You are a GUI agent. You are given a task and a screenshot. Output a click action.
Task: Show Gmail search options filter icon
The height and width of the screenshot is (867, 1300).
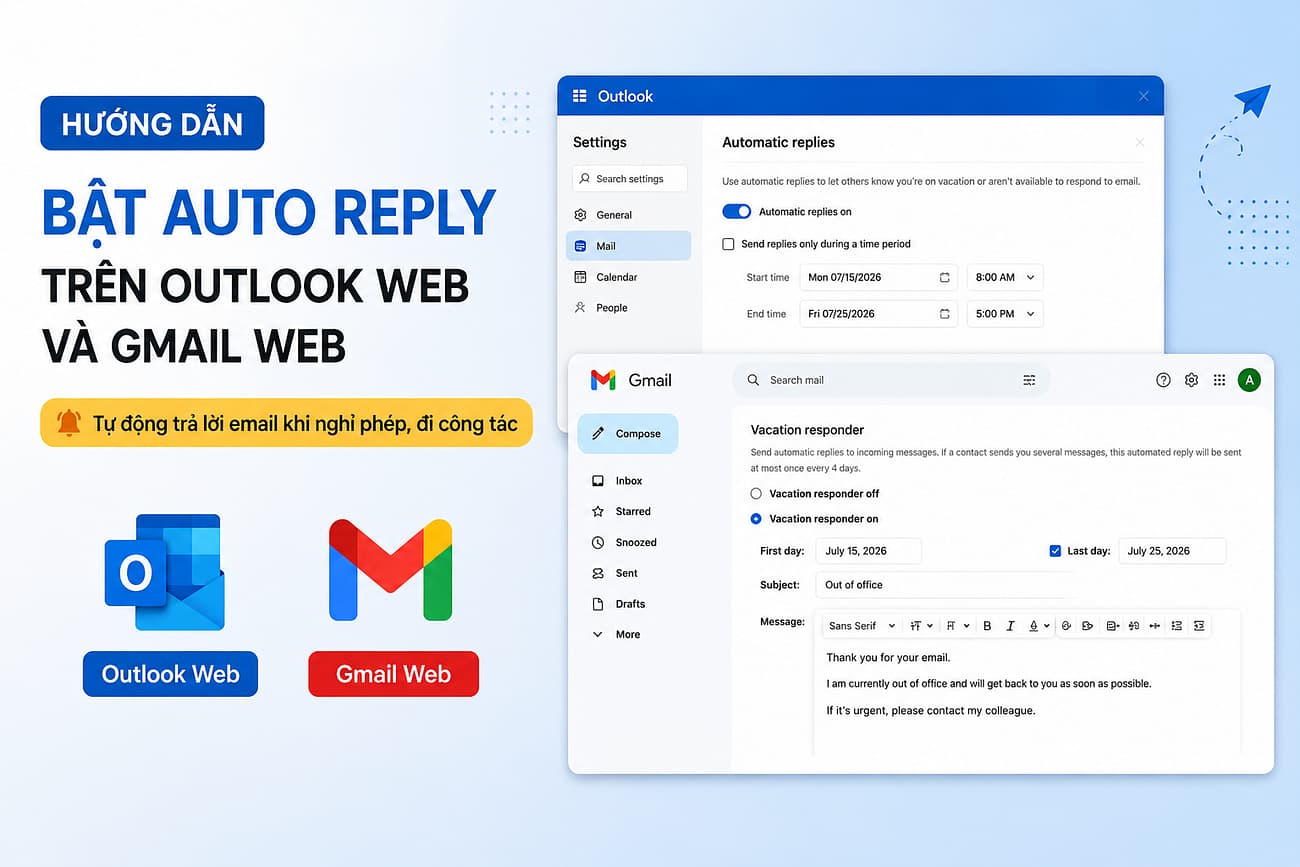click(1029, 380)
